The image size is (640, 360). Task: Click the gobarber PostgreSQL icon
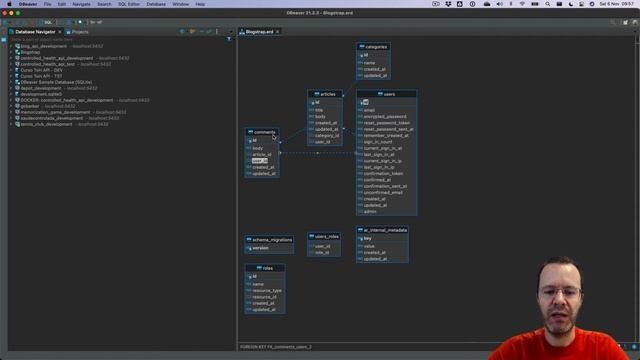tap(17, 106)
